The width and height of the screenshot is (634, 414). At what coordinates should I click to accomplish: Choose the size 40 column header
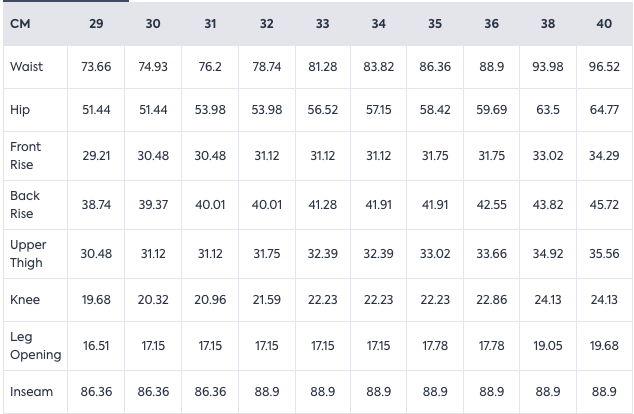pos(604,24)
